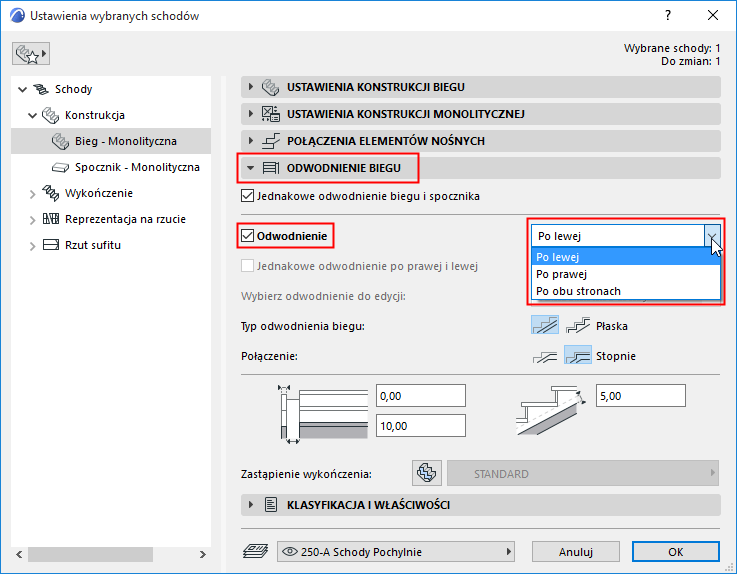Click the 'Wybrane schody: 1' text
Screen dimensions: 737x574
672,48
